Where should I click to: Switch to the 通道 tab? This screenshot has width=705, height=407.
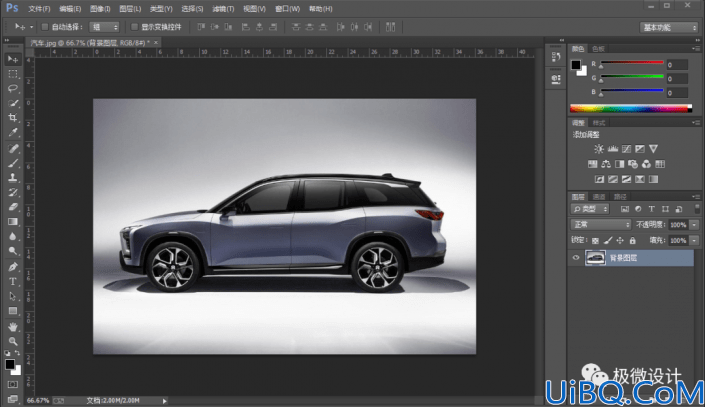(599, 197)
